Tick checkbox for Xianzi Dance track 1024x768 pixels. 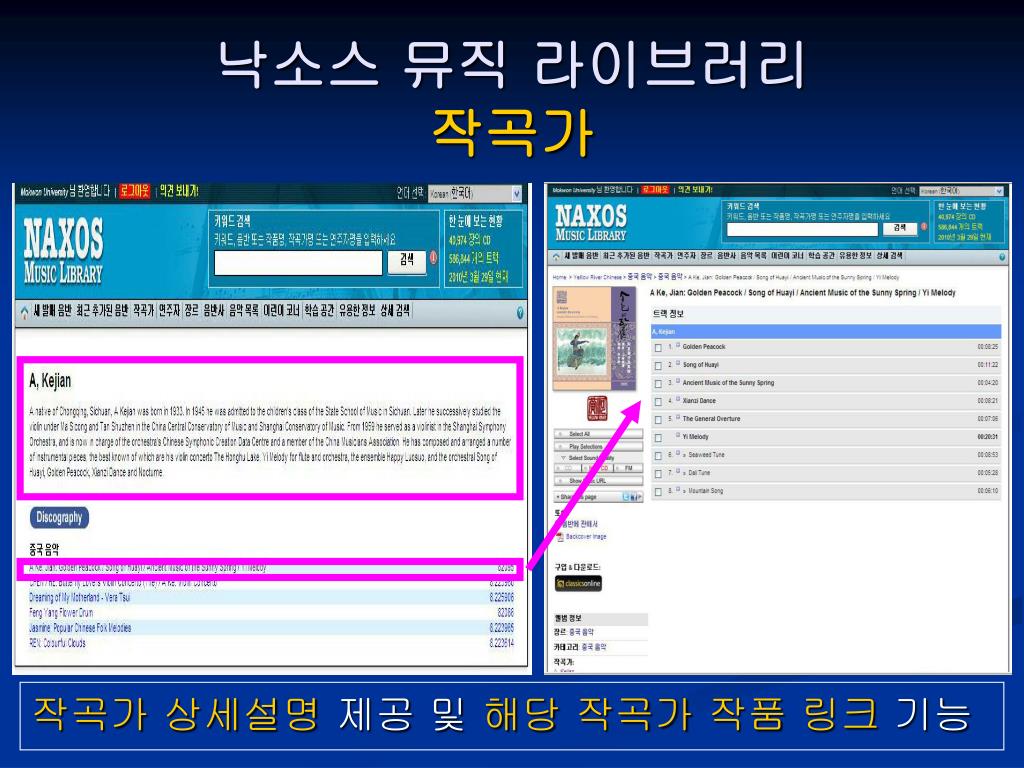(x=658, y=402)
